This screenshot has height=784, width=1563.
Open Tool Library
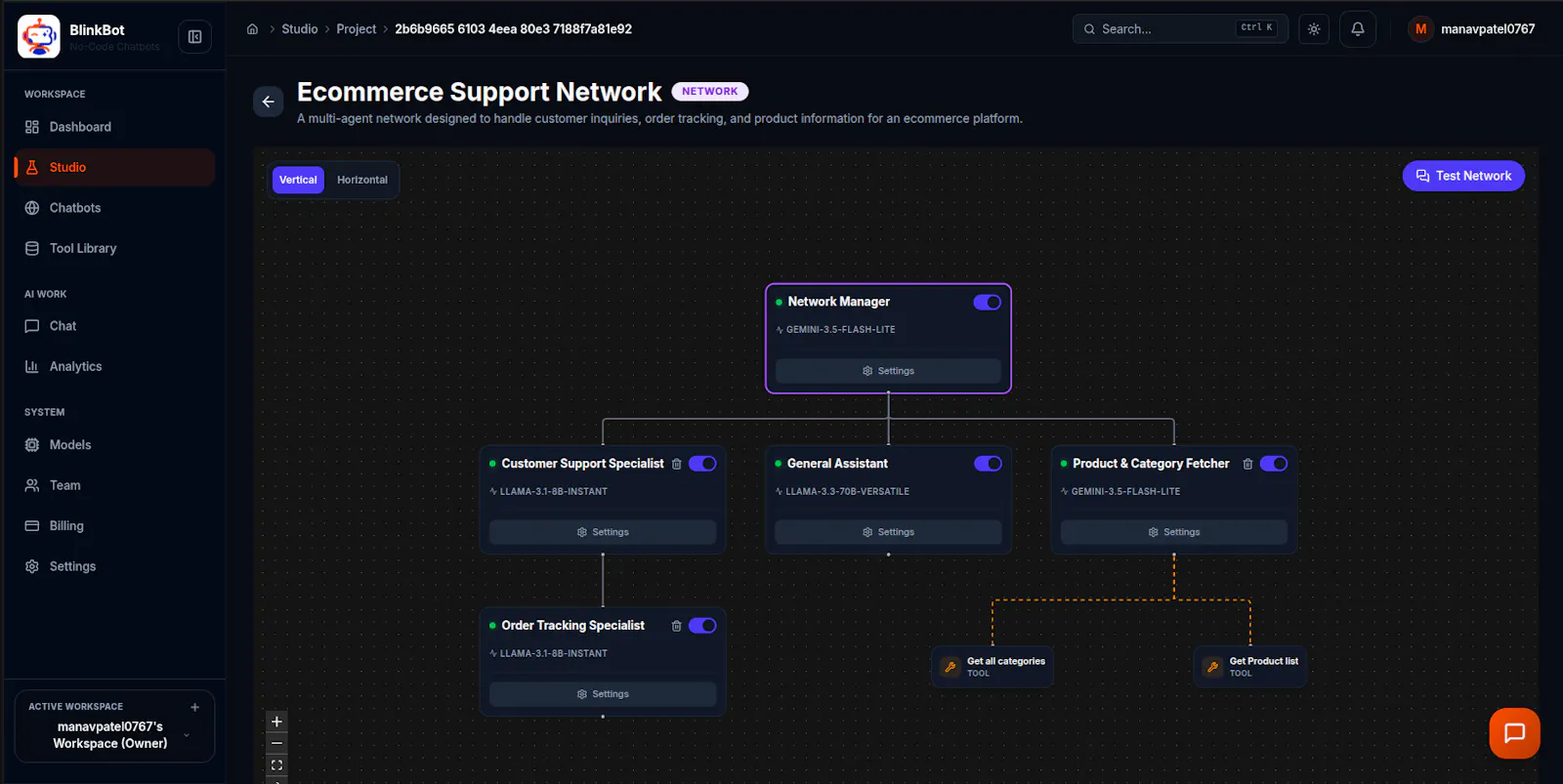[114, 248]
